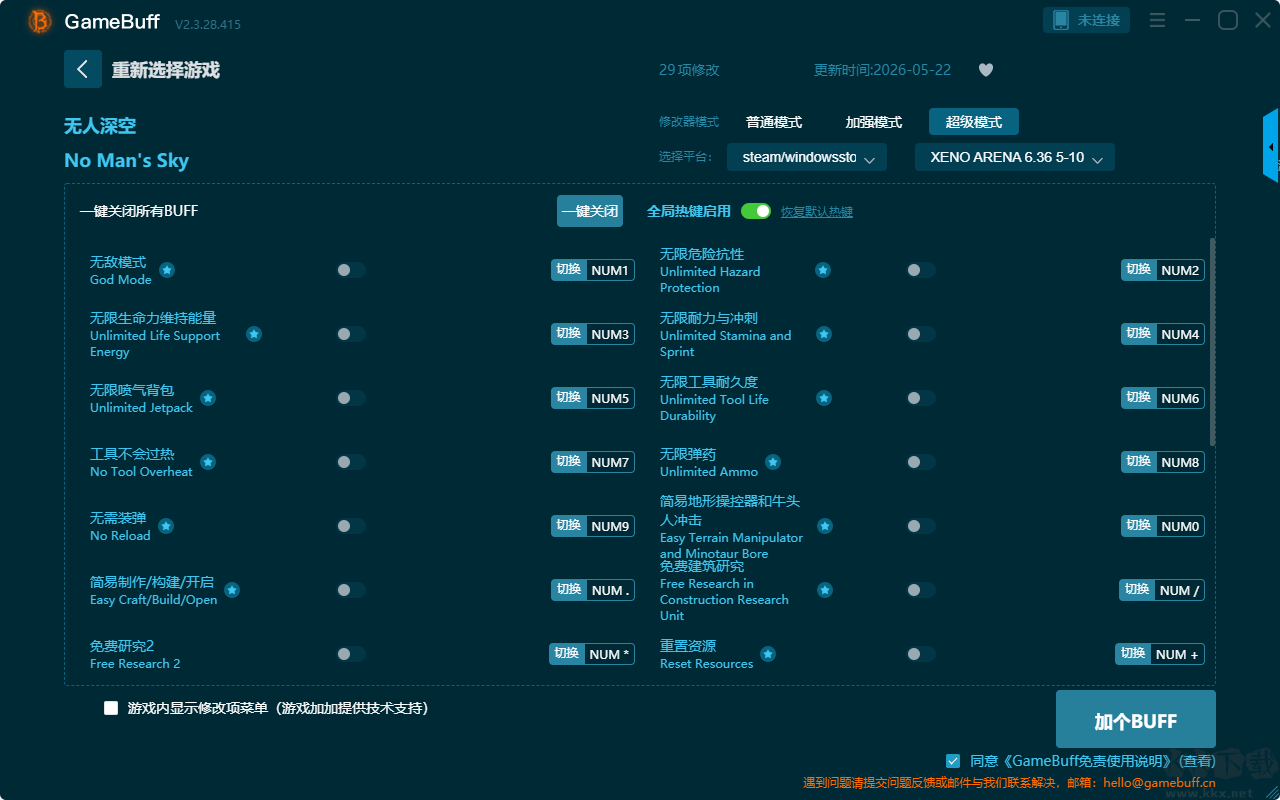Click the star beside God Mode
The height and width of the screenshot is (800, 1280).
[x=167, y=270]
